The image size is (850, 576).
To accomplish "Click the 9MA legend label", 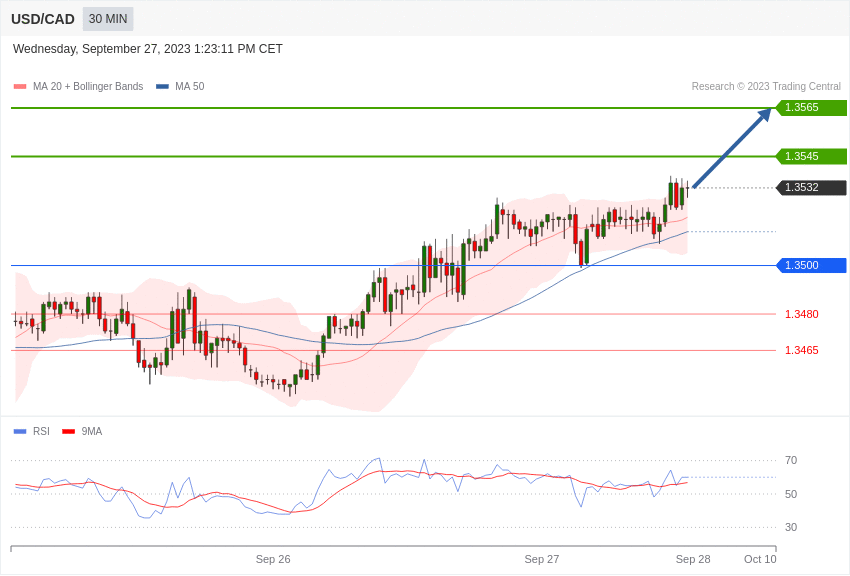I will (92, 431).
